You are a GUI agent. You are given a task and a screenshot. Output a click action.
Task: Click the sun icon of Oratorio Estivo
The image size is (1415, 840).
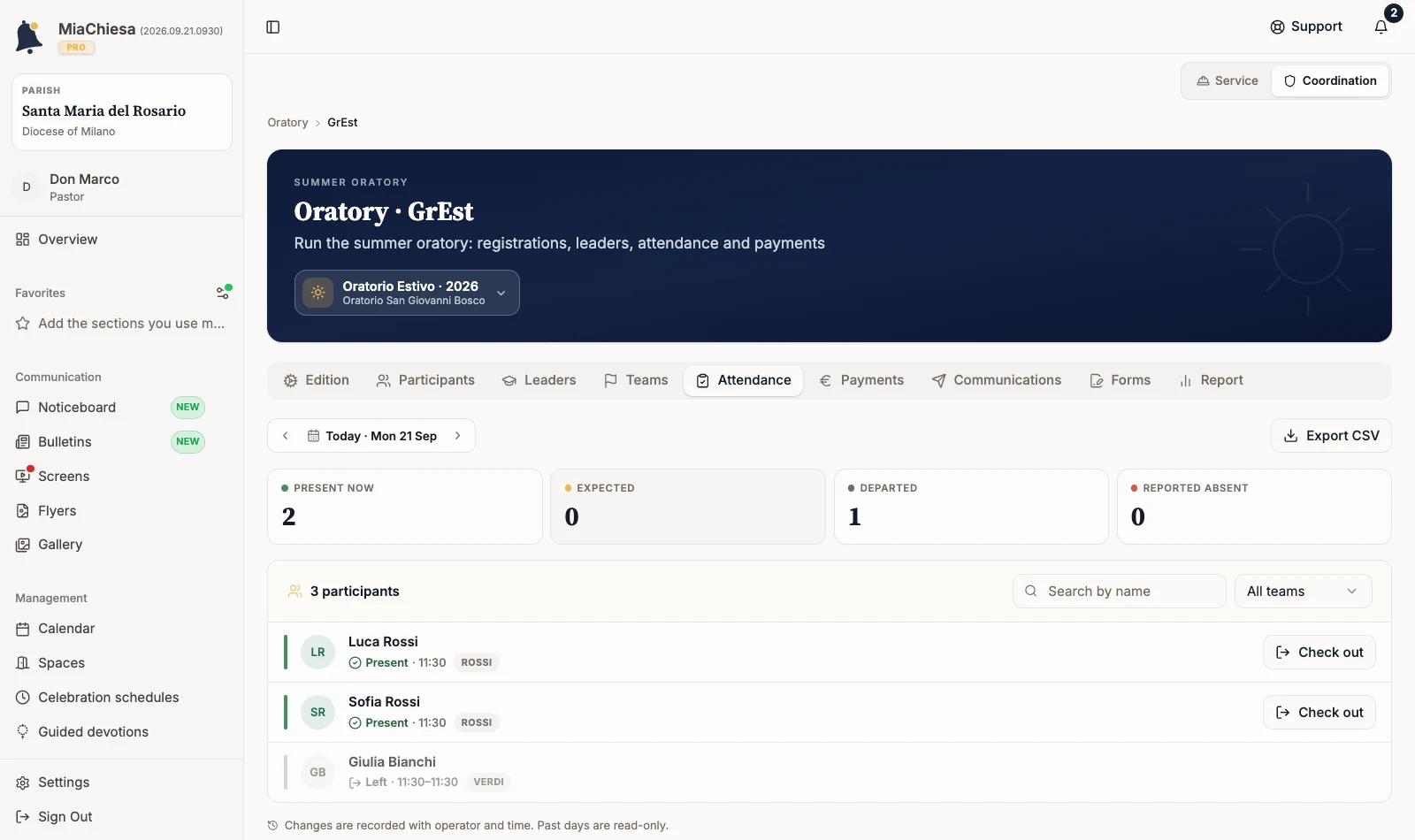pos(318,293)
